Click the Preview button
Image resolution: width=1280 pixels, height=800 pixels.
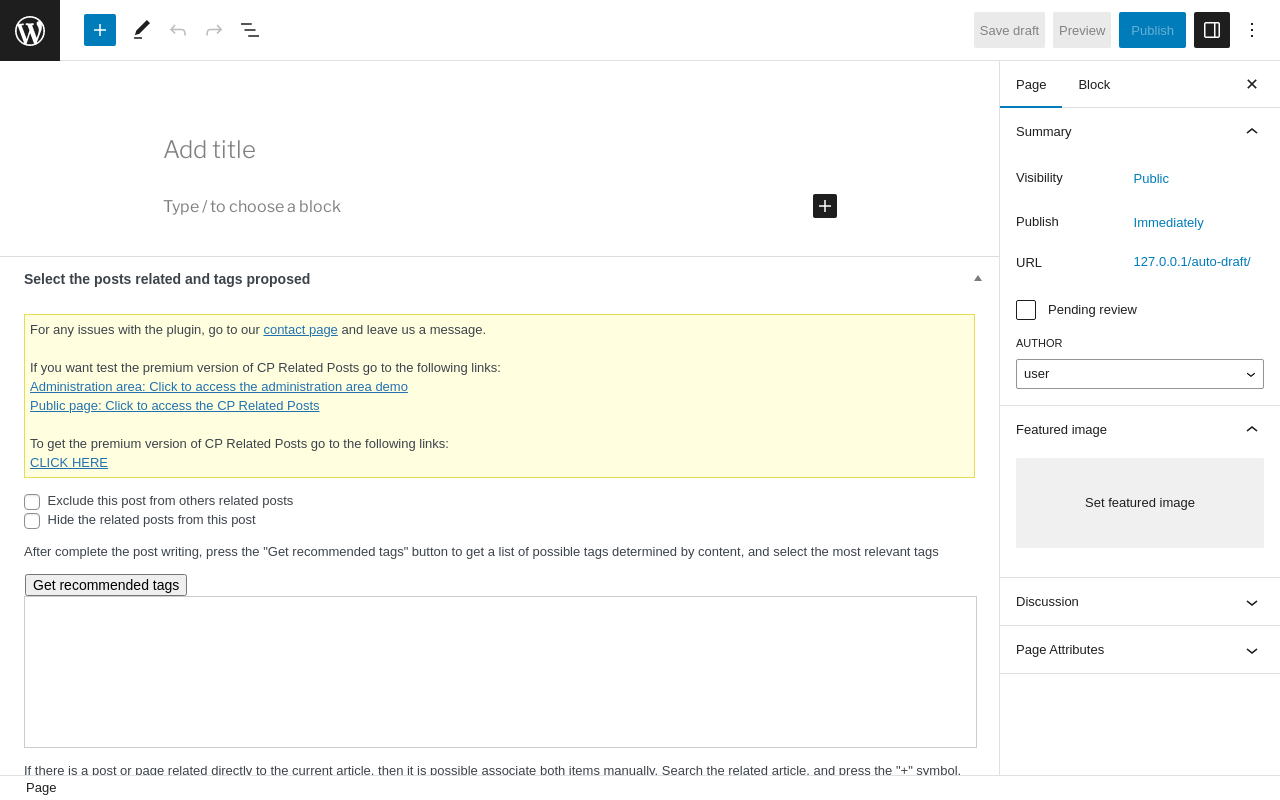pyautogui.click(x=1082, y=30)
